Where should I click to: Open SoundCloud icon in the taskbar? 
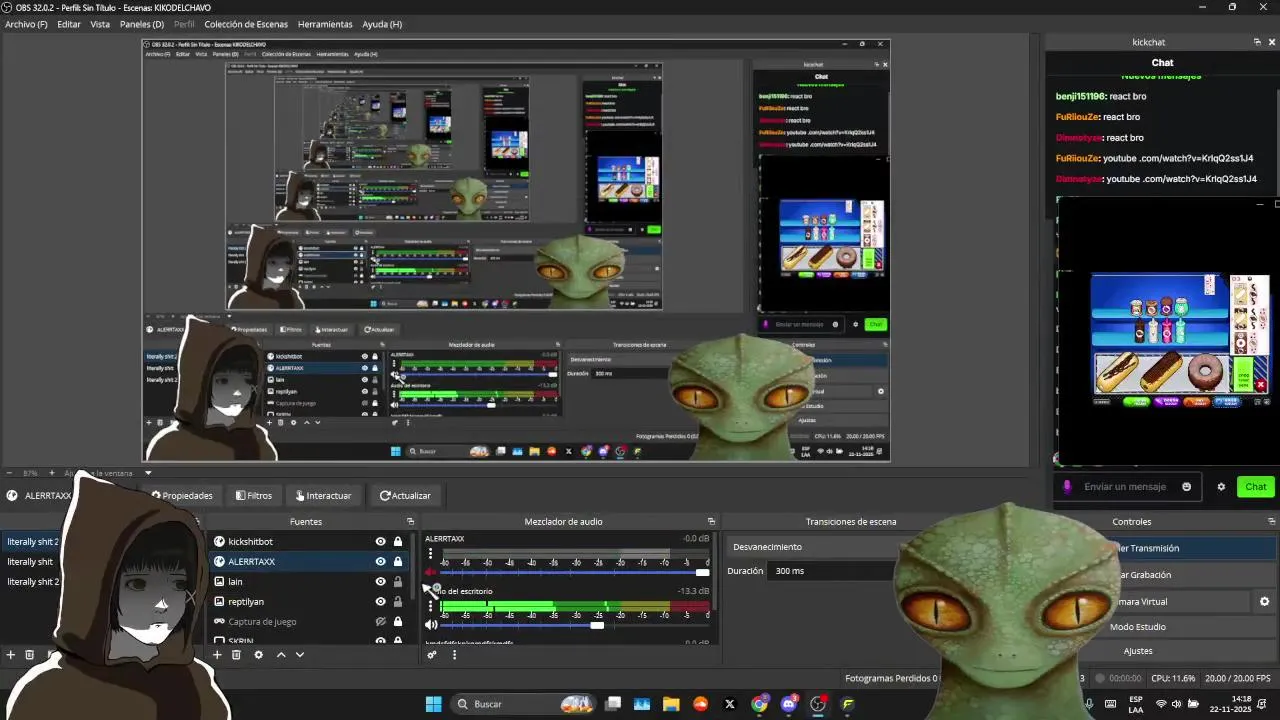[x=700, y=704]
